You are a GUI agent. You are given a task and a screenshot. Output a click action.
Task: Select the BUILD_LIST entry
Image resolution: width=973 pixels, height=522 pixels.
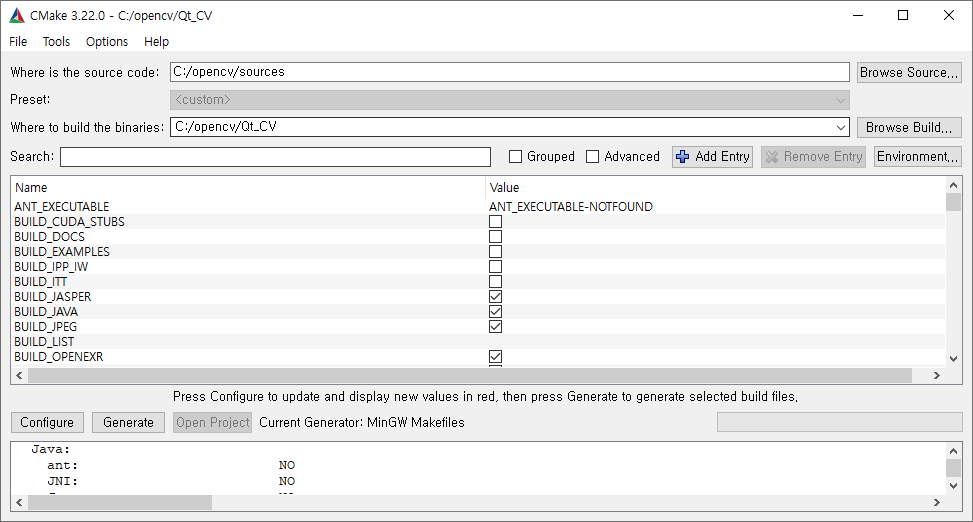[x=44, y=342]
